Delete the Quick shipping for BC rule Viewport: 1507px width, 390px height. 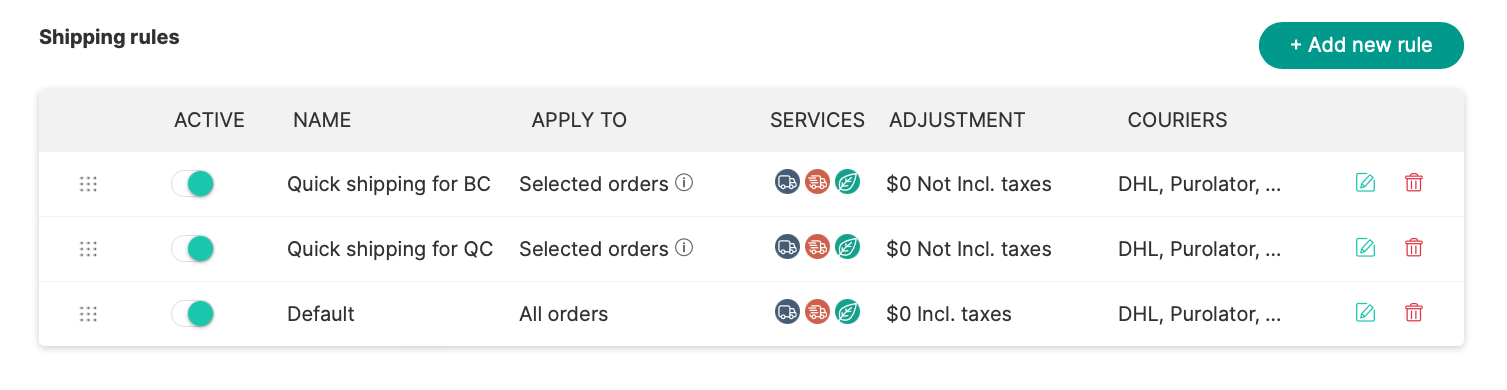1414,183
